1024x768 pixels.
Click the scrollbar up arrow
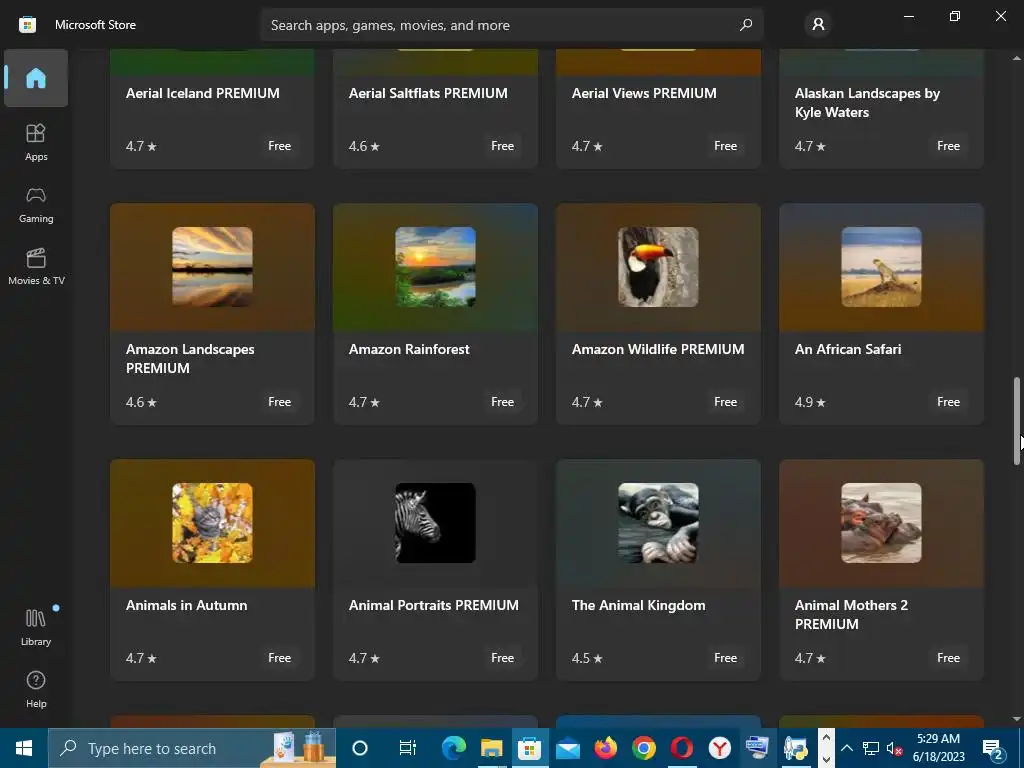pyautogui.click(x=1017, y=58)
